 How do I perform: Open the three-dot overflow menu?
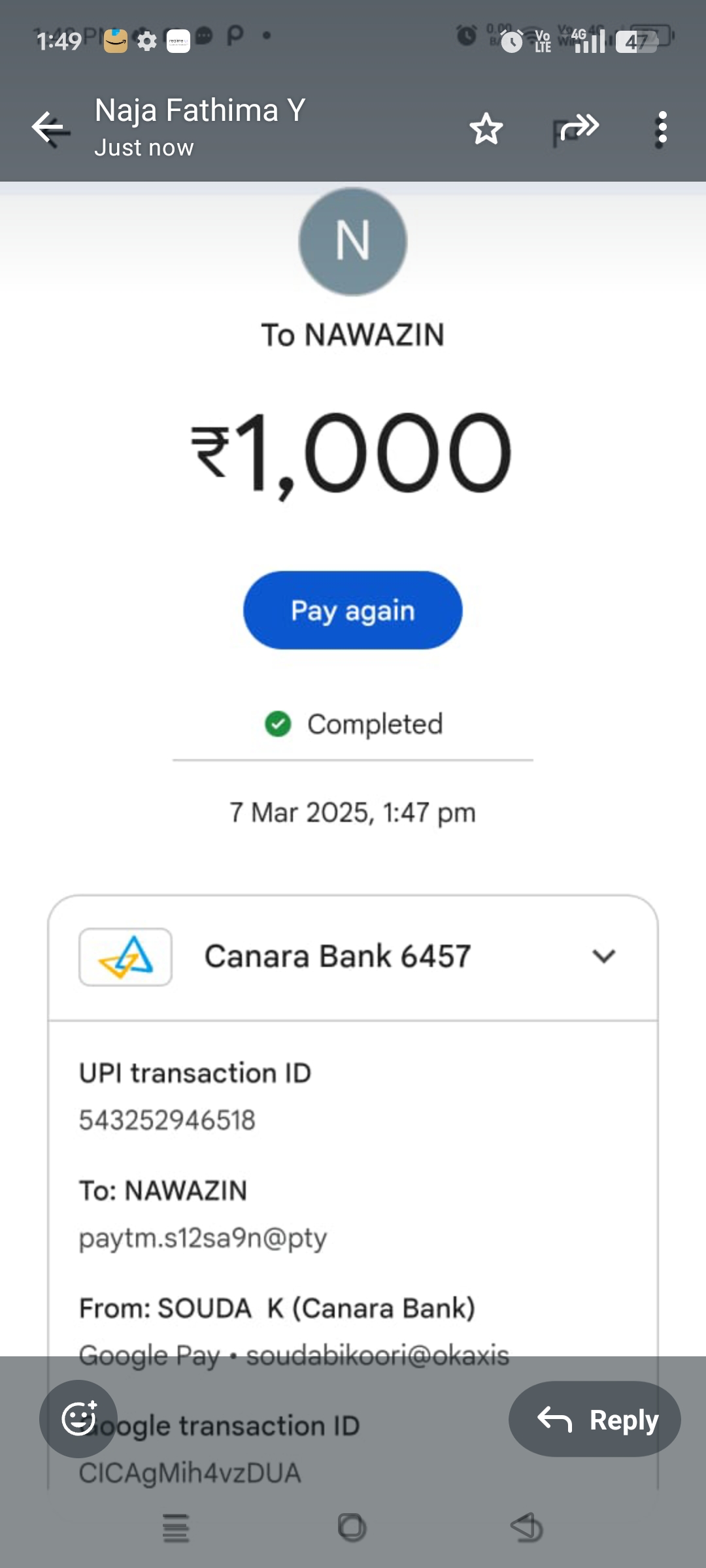662,128
